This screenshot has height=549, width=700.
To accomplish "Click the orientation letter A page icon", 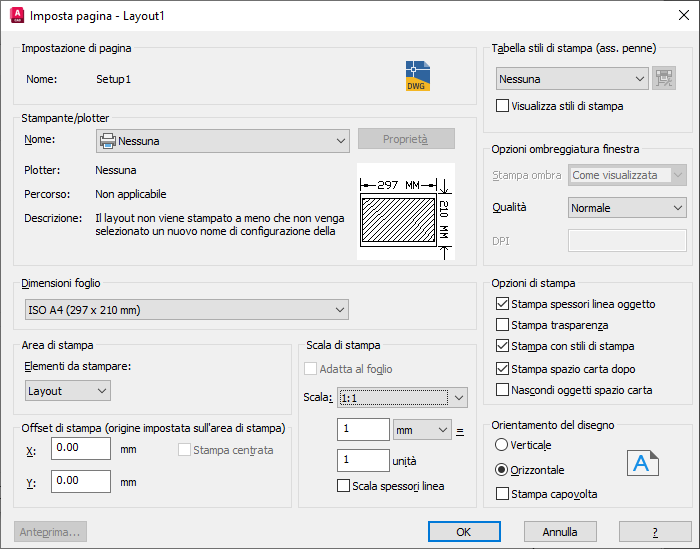I will click(642, 463).
